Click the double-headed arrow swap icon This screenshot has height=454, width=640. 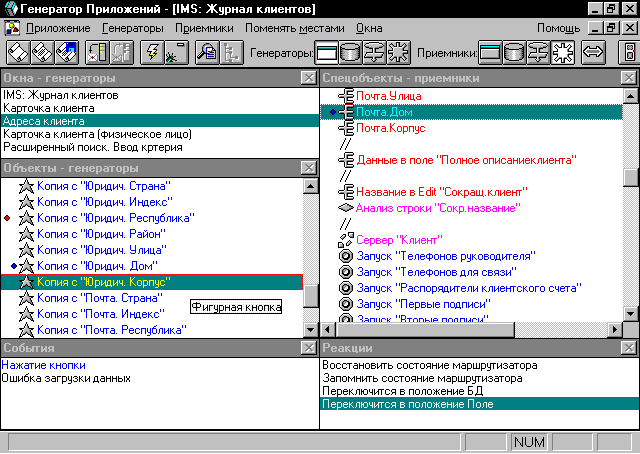tap(593, 52)
